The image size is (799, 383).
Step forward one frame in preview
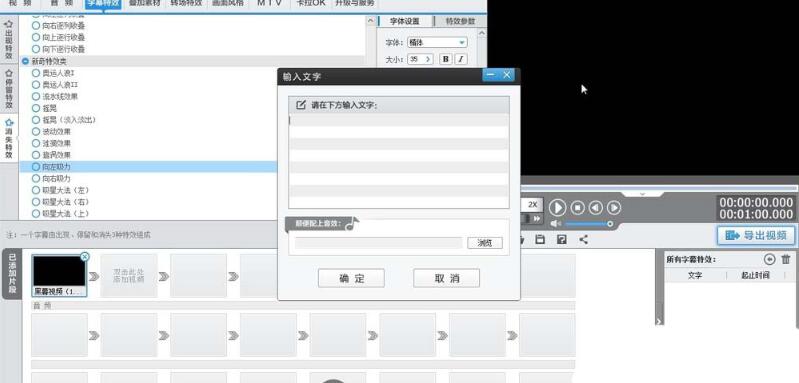pyautogui.click(x=614, y=207)
